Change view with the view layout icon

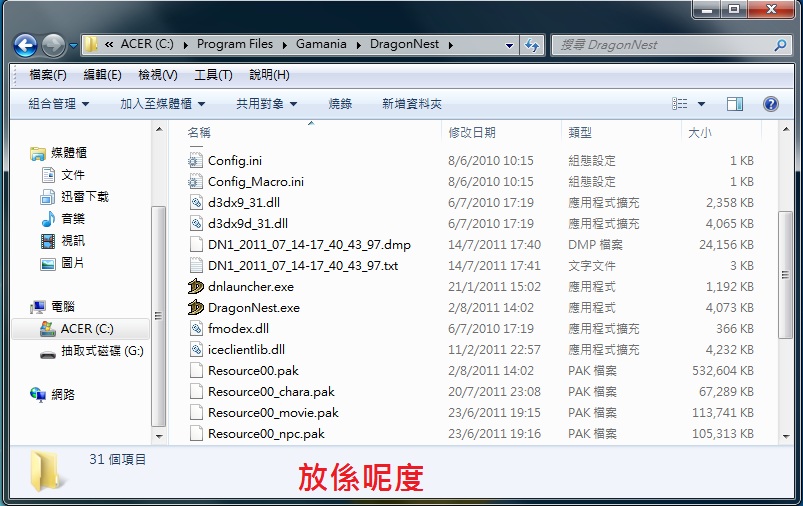[680, 104]
